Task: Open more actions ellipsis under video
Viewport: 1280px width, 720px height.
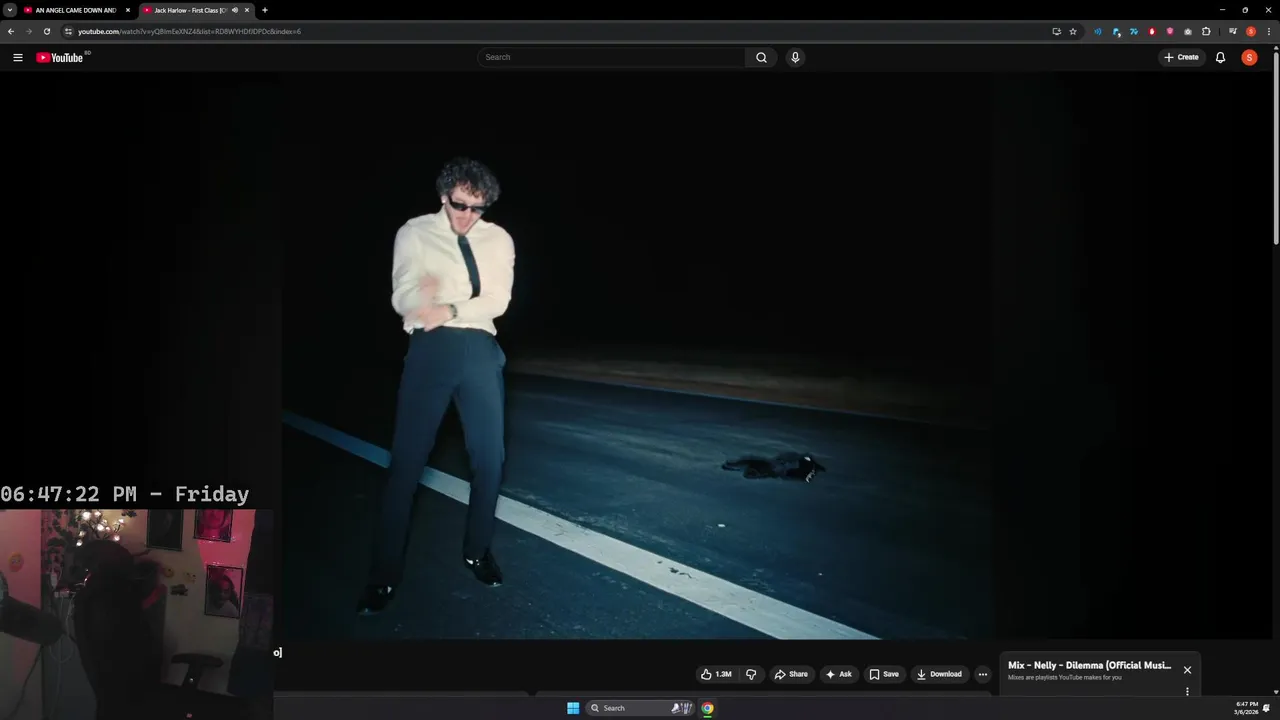Action: [982, 674]
